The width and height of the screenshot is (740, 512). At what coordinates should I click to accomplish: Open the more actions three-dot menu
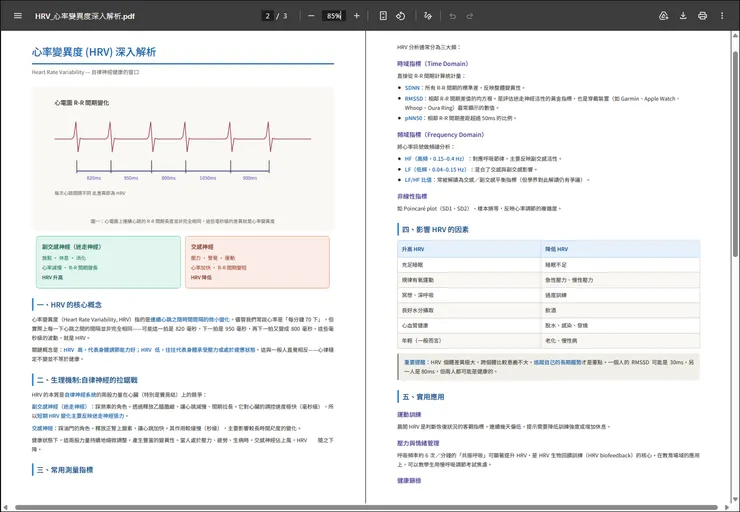722,16
